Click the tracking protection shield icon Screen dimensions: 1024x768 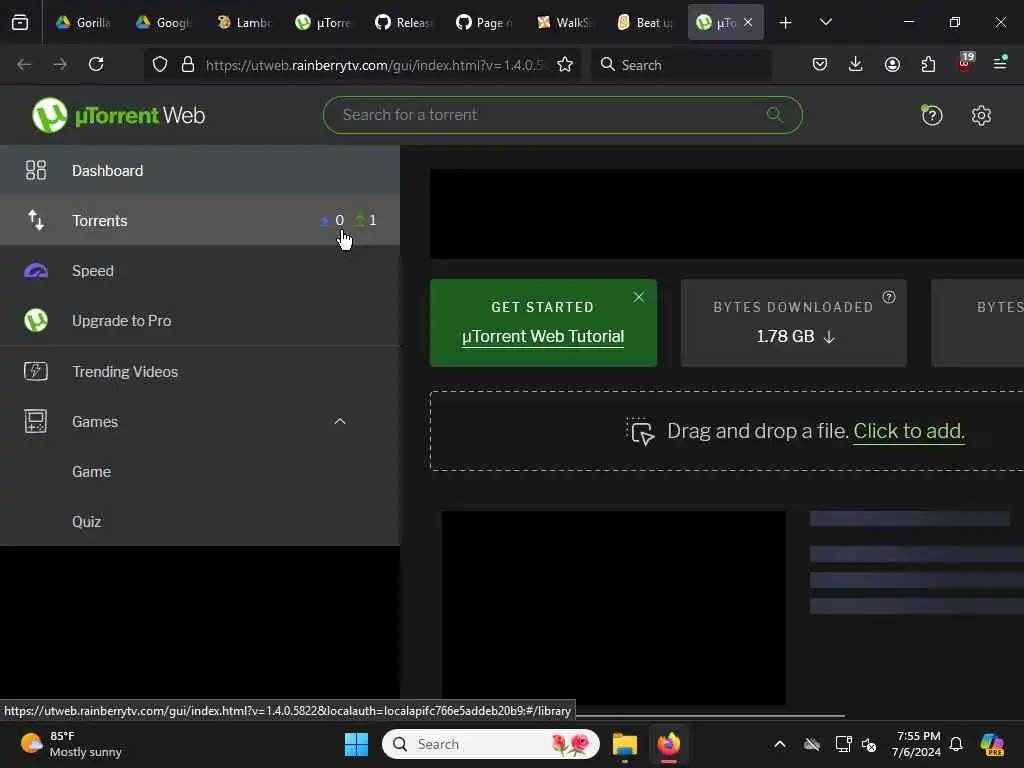coord(160,65)
